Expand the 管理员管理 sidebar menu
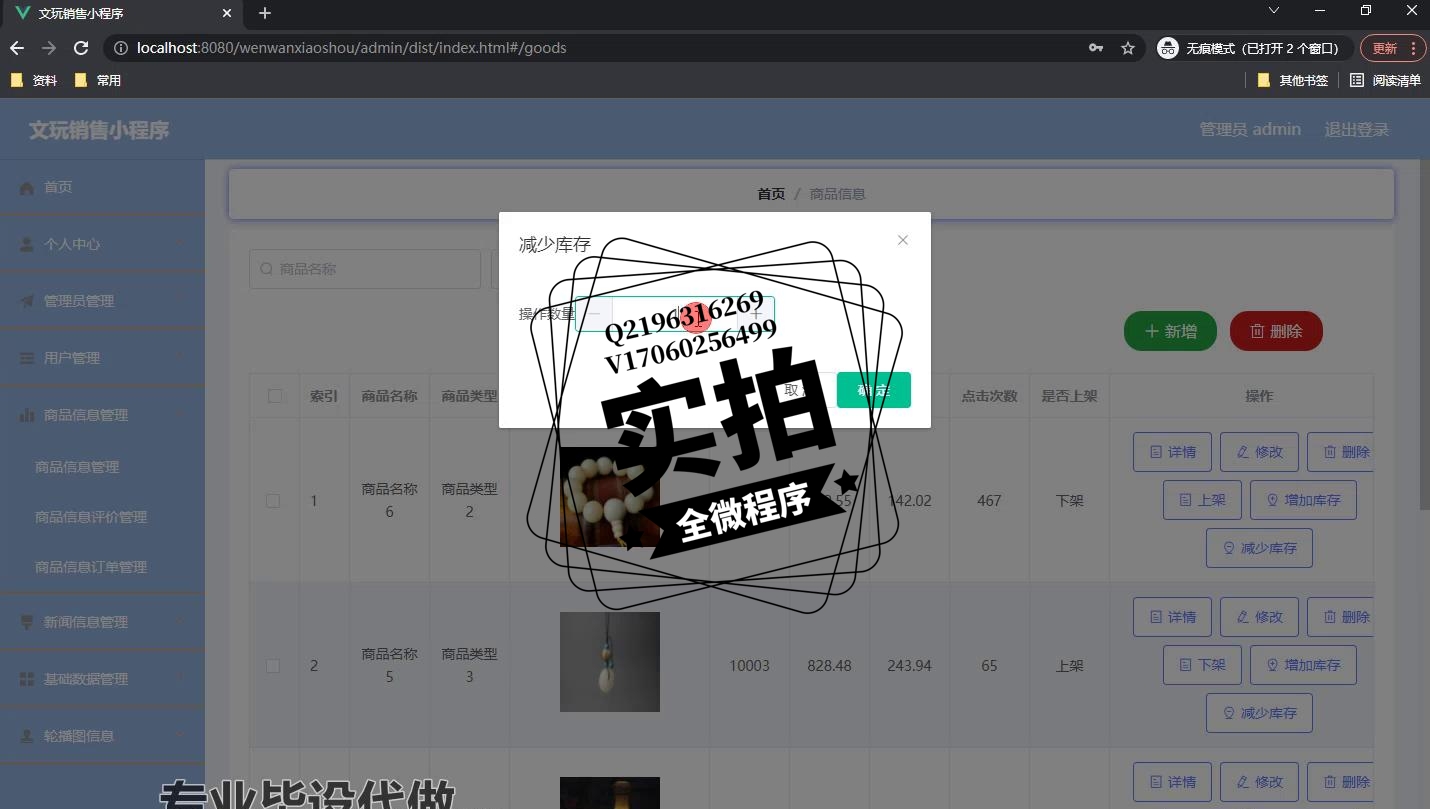Viewport: 1430px width, 809px height. tap(102, 301)
